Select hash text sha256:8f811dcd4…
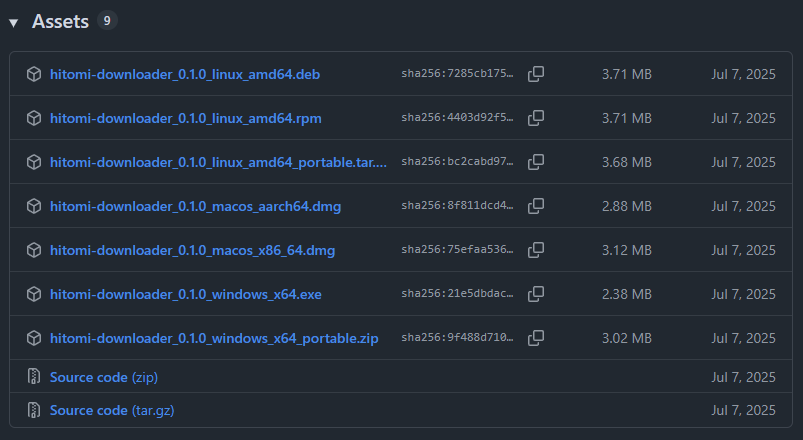The height and width of the screenshot is (440, 803). 457,205
